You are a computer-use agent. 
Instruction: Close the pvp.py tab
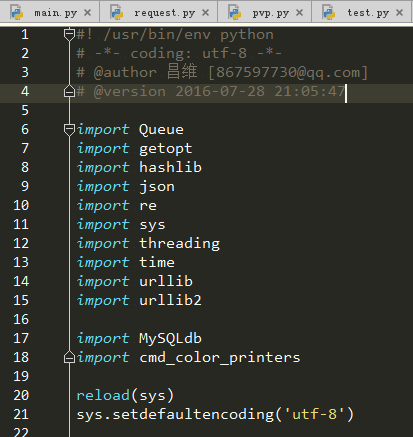click(299, 13)
